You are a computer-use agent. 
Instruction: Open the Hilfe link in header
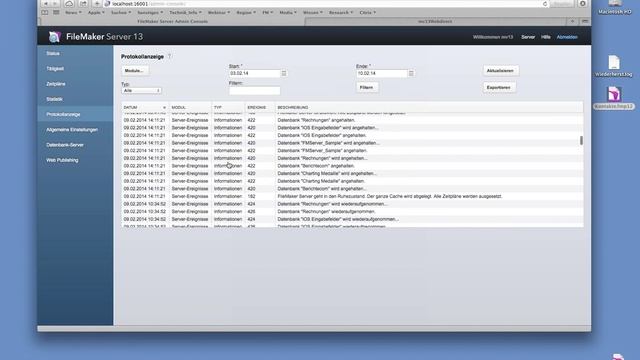[x=546, y=37]
